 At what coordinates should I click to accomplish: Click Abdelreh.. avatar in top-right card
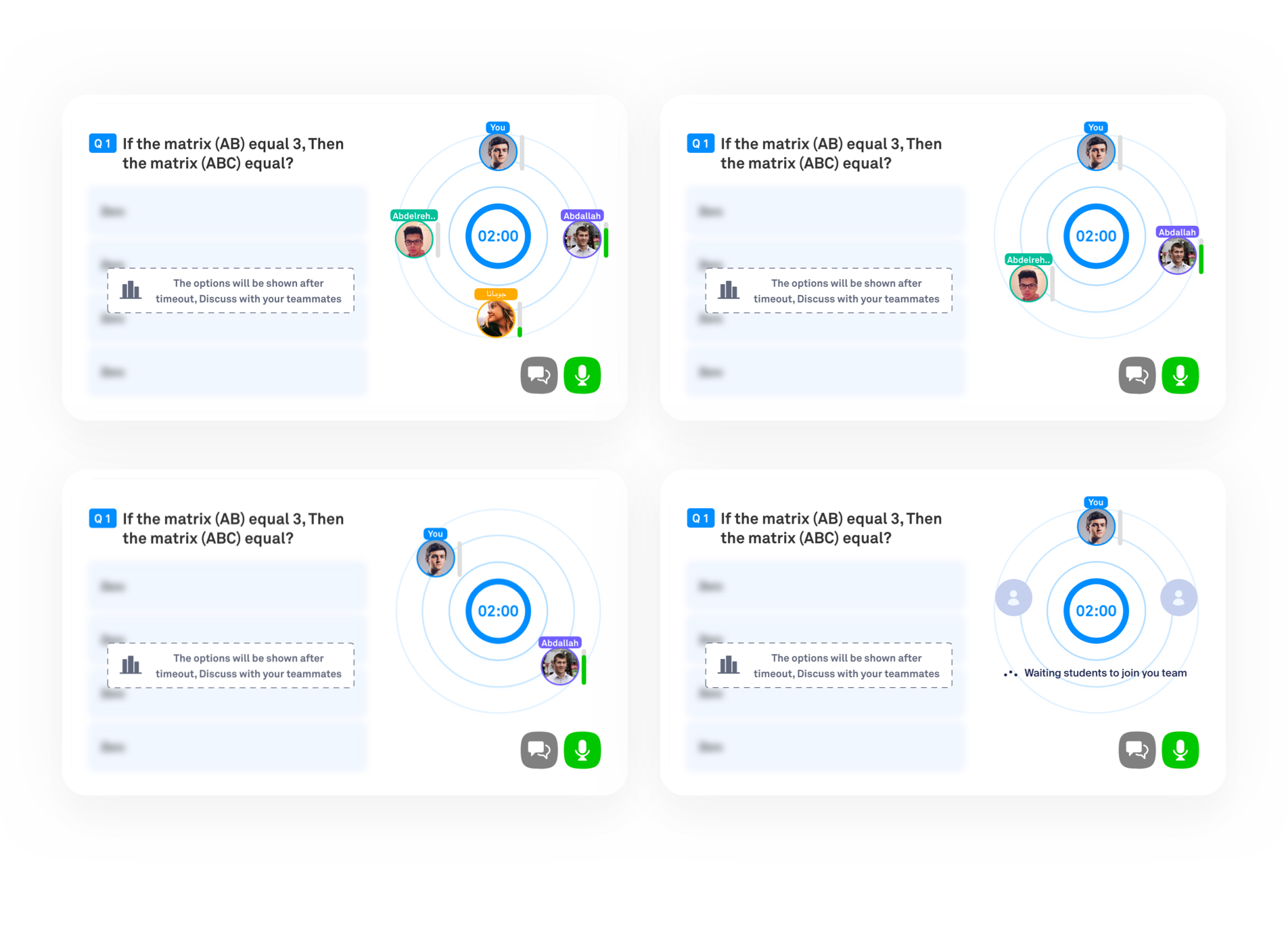coord(1028,283)
